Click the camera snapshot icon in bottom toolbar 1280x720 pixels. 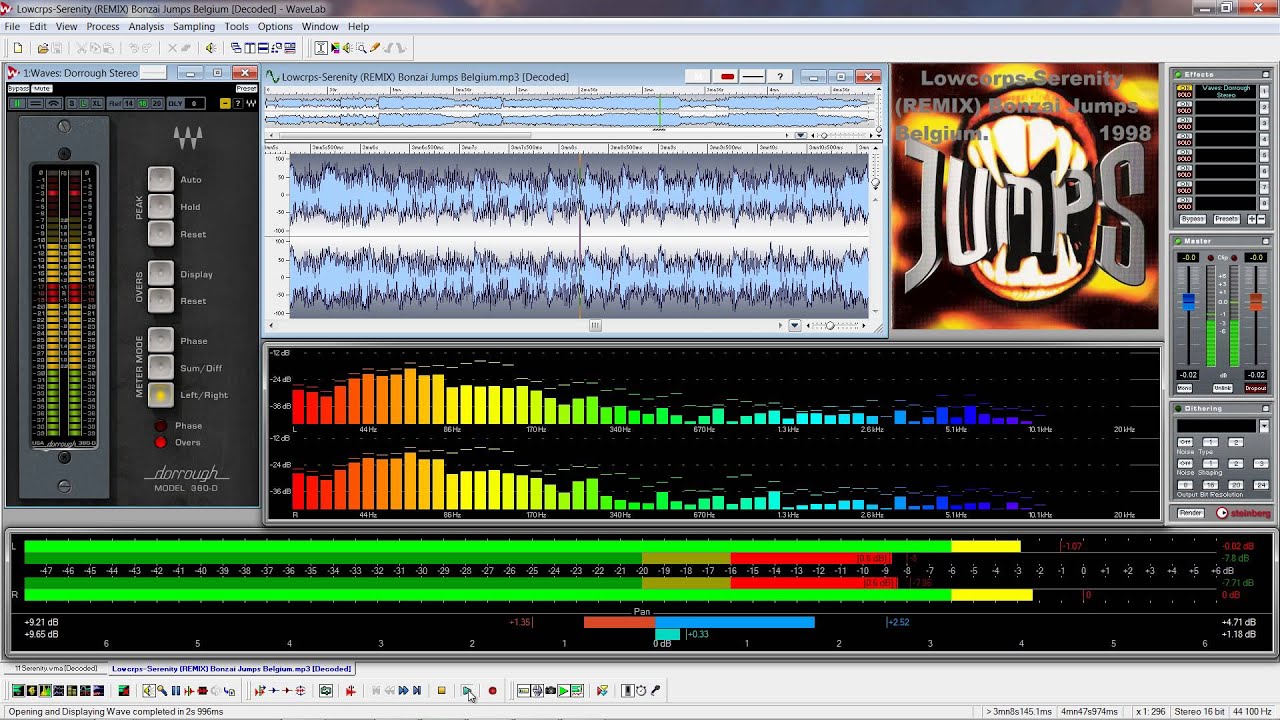551,690
